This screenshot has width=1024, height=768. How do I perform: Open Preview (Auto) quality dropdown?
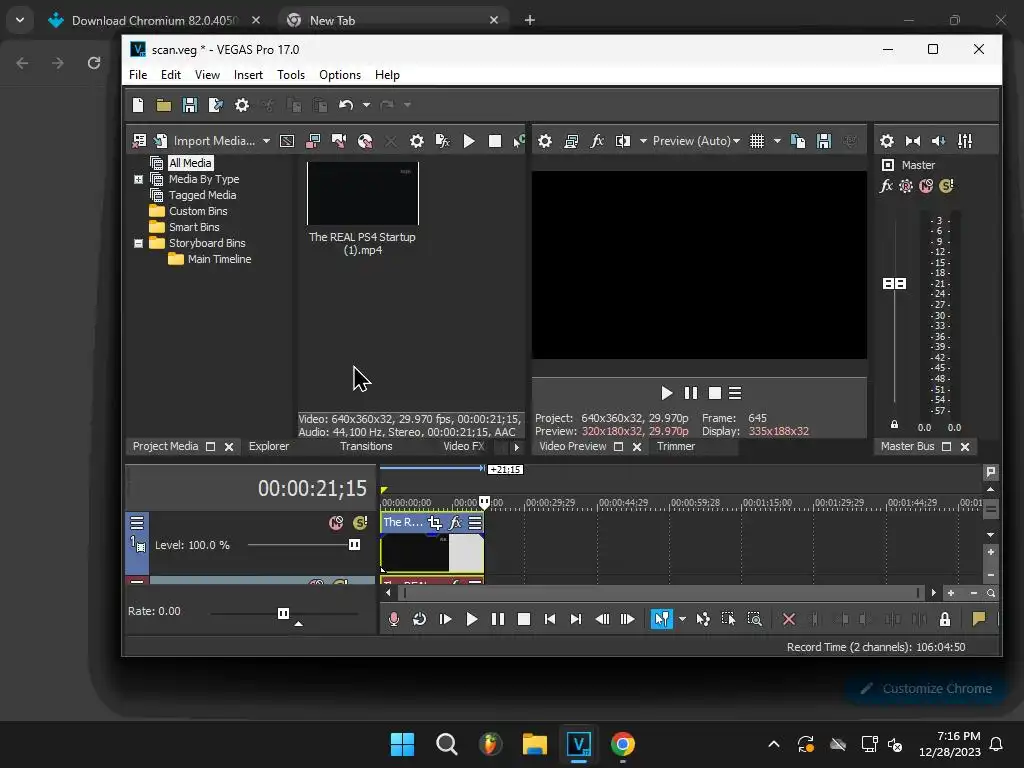tap(696, 141)
